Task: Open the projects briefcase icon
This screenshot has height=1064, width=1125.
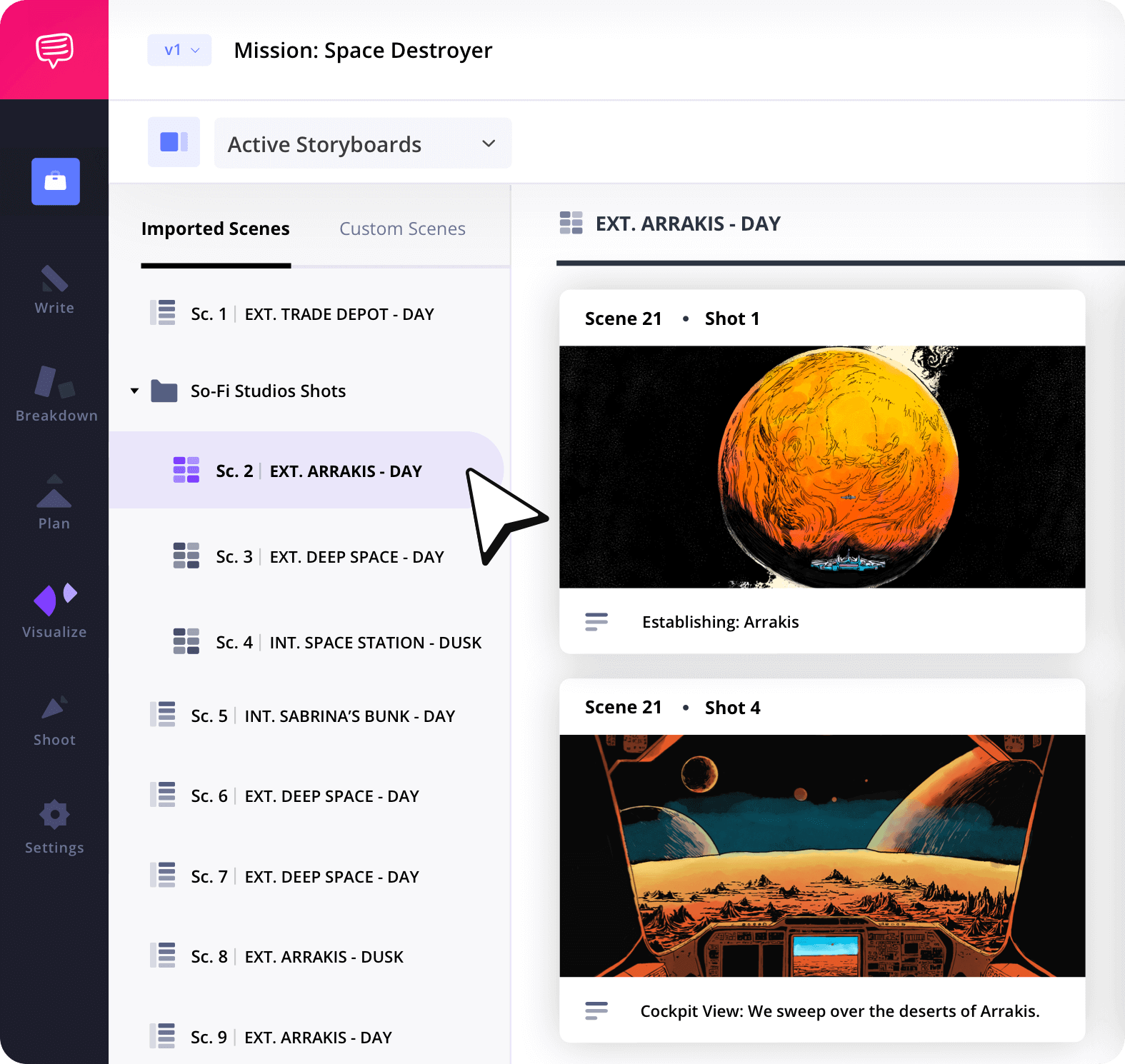Action: (x=55, y=181)
